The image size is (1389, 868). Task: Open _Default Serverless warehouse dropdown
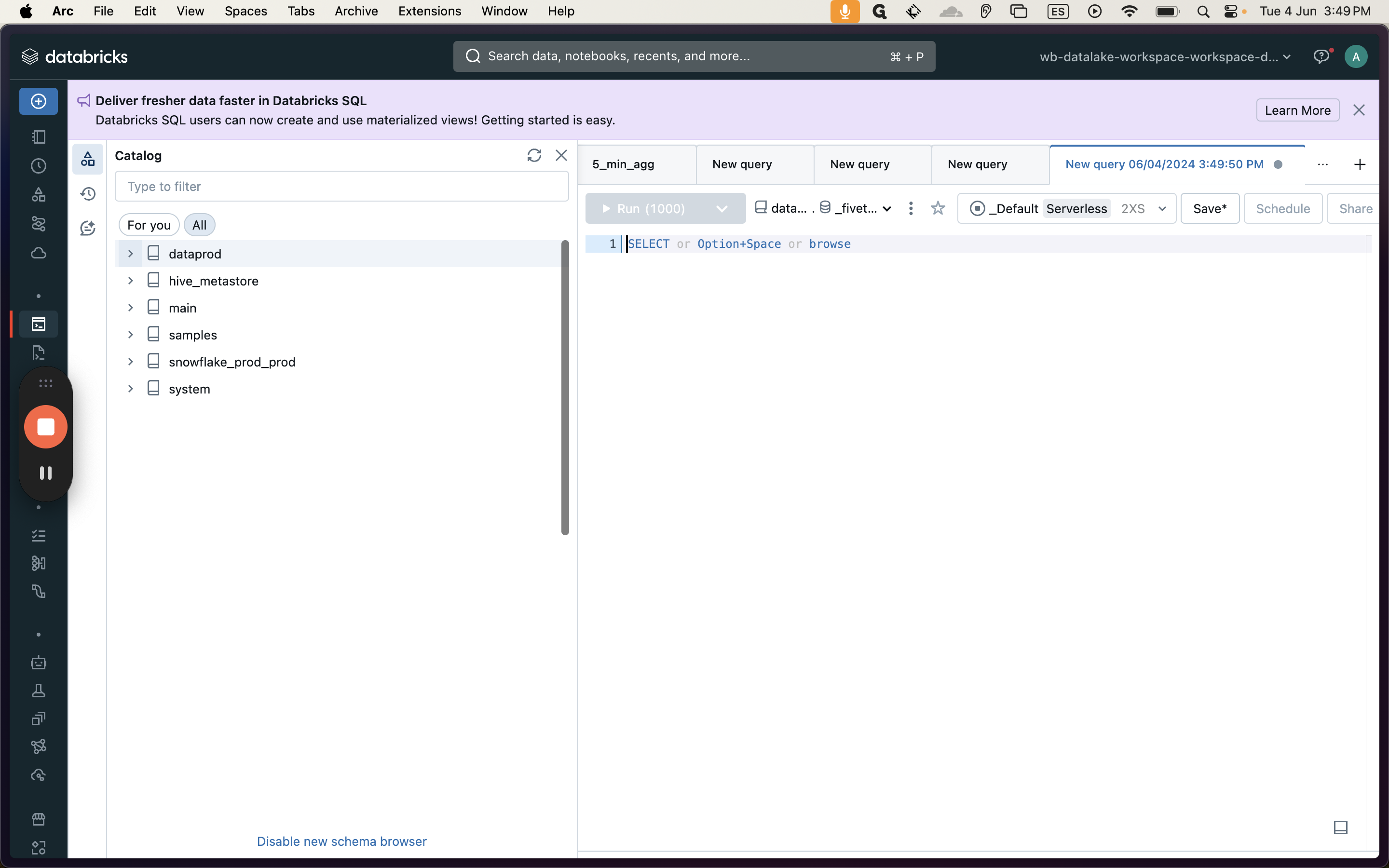point(1066,208)
